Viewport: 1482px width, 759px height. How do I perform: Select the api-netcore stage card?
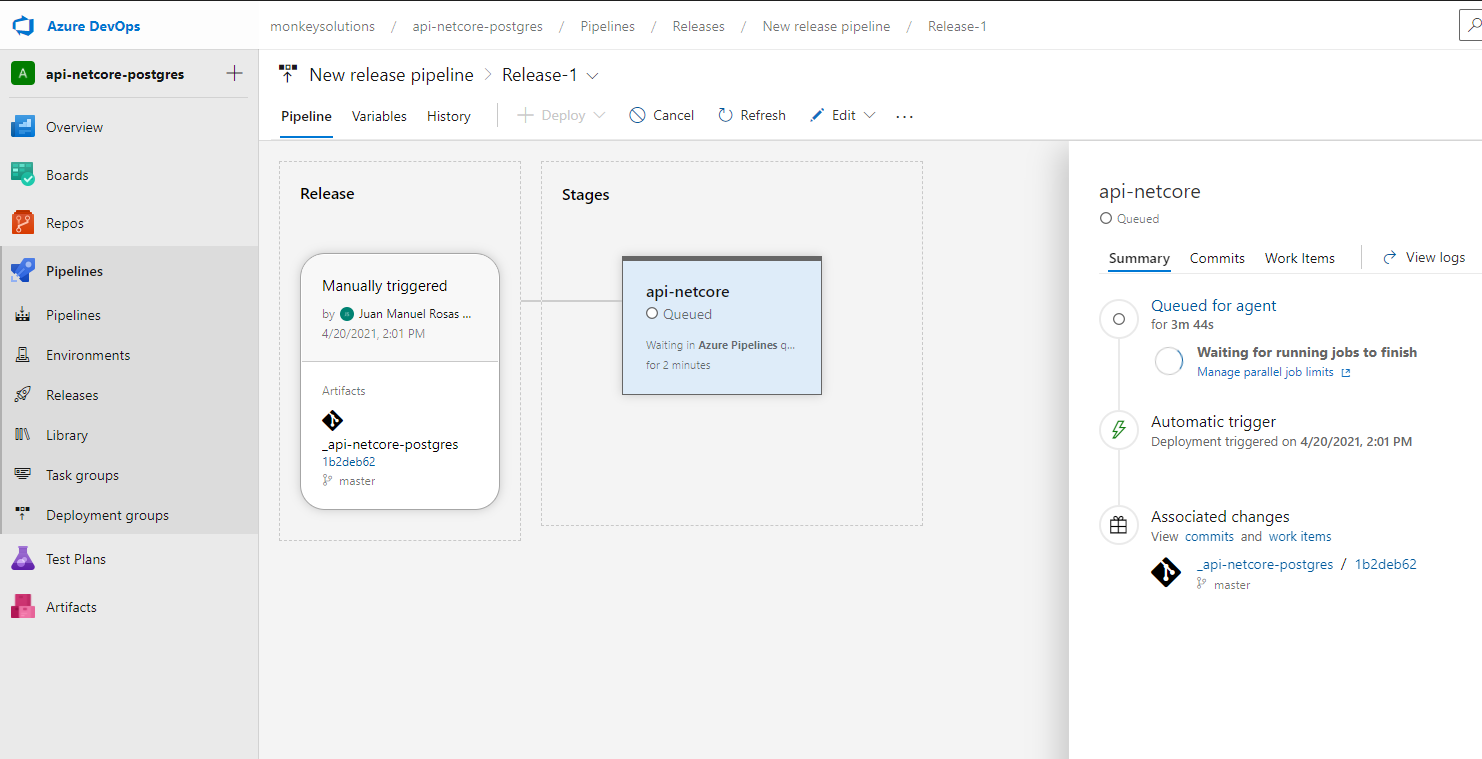(721, 325)
